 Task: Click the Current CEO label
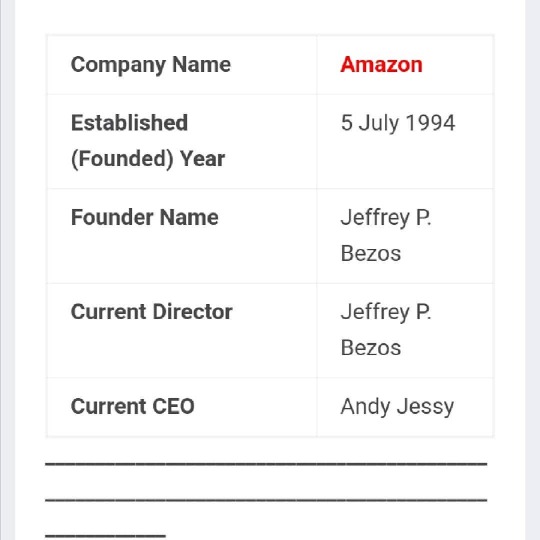point(133,406)
